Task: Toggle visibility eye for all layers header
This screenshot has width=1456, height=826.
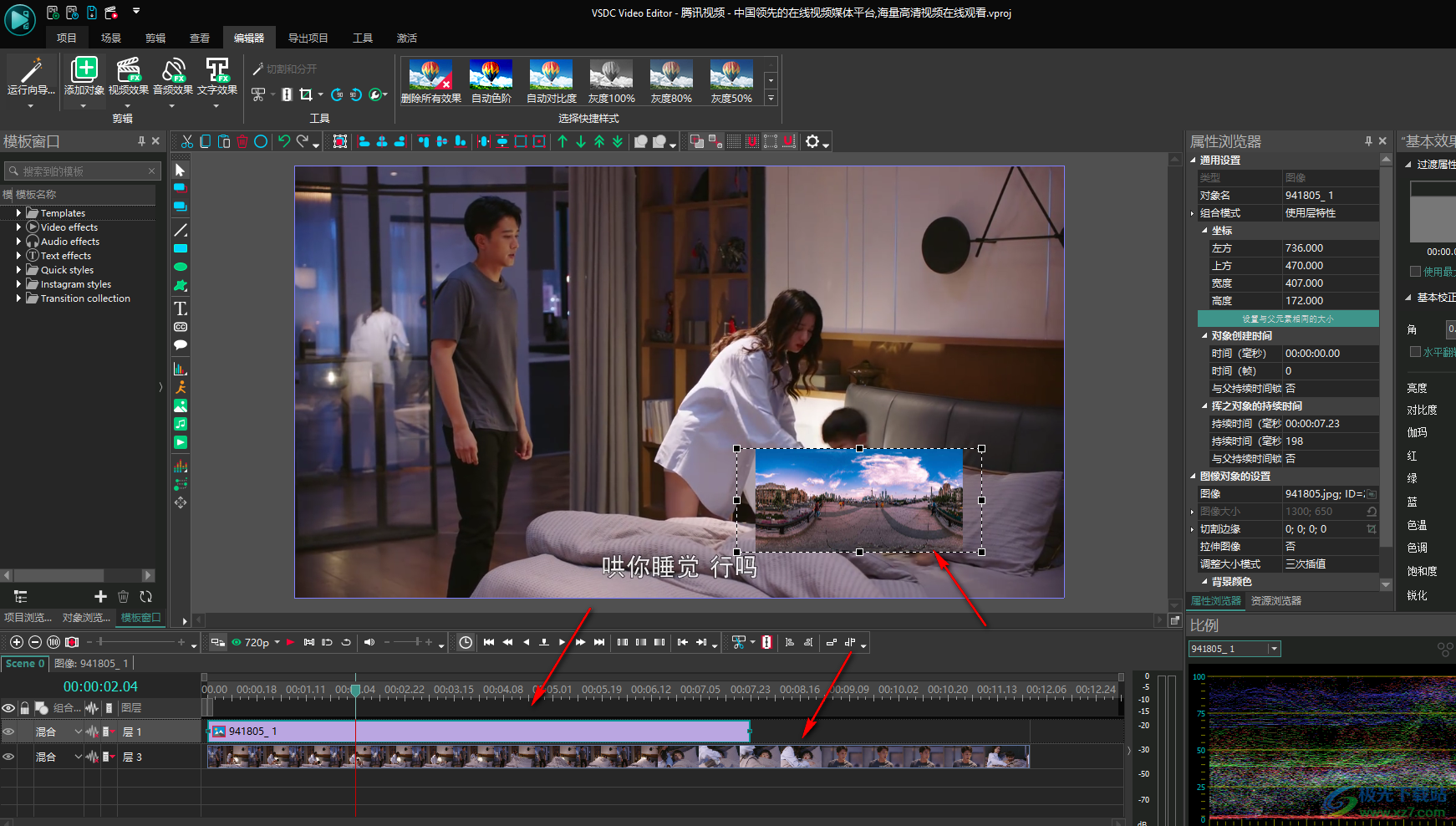Action: [9, 708]
